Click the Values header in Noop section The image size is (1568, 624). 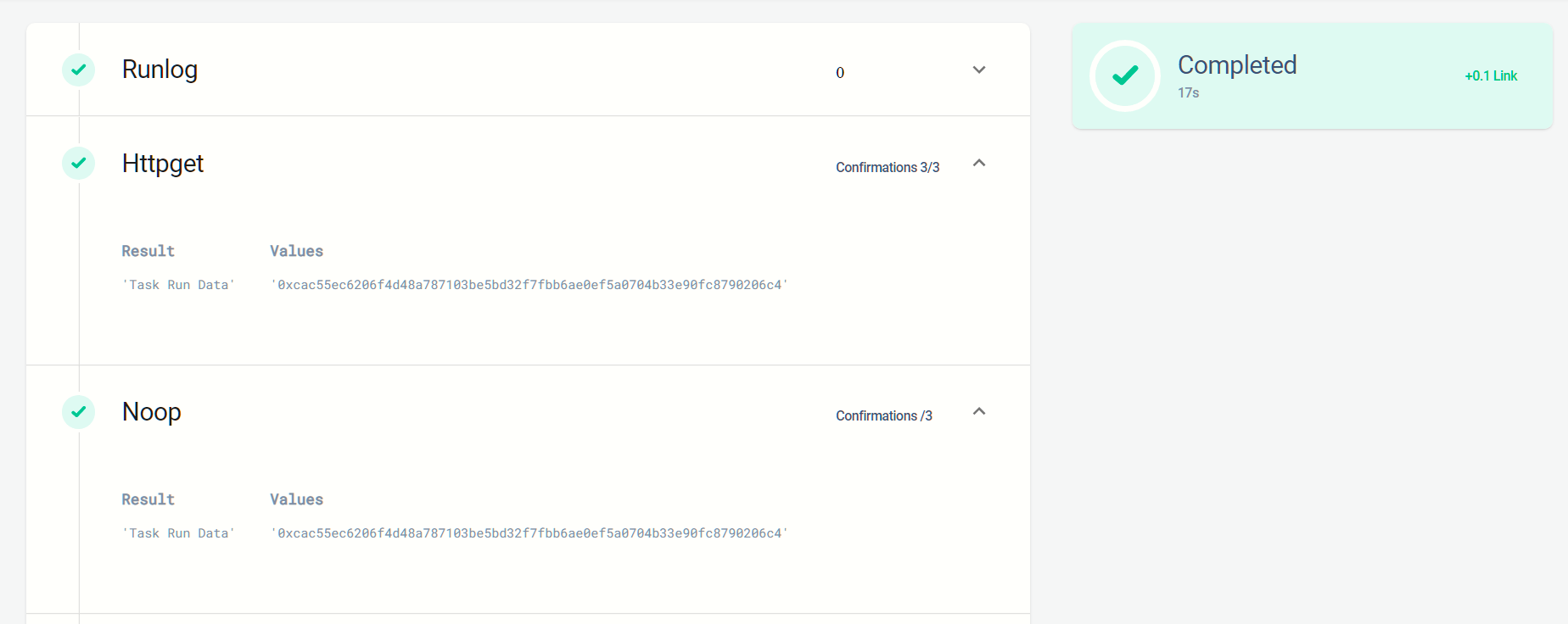click(296, 499)
